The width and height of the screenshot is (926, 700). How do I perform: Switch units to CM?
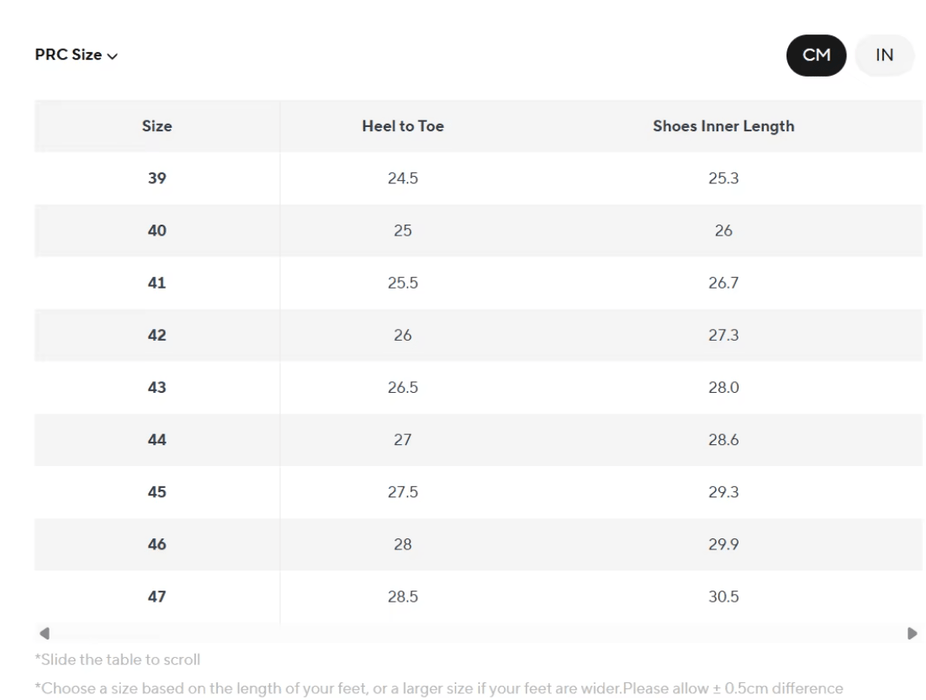click(816, 55)
